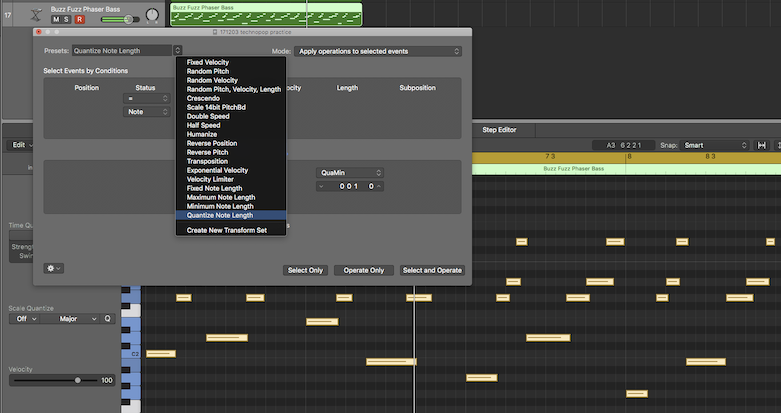Click the Select Only button
This screenshot has height=413, width=781.
click(x=305, y=270)
